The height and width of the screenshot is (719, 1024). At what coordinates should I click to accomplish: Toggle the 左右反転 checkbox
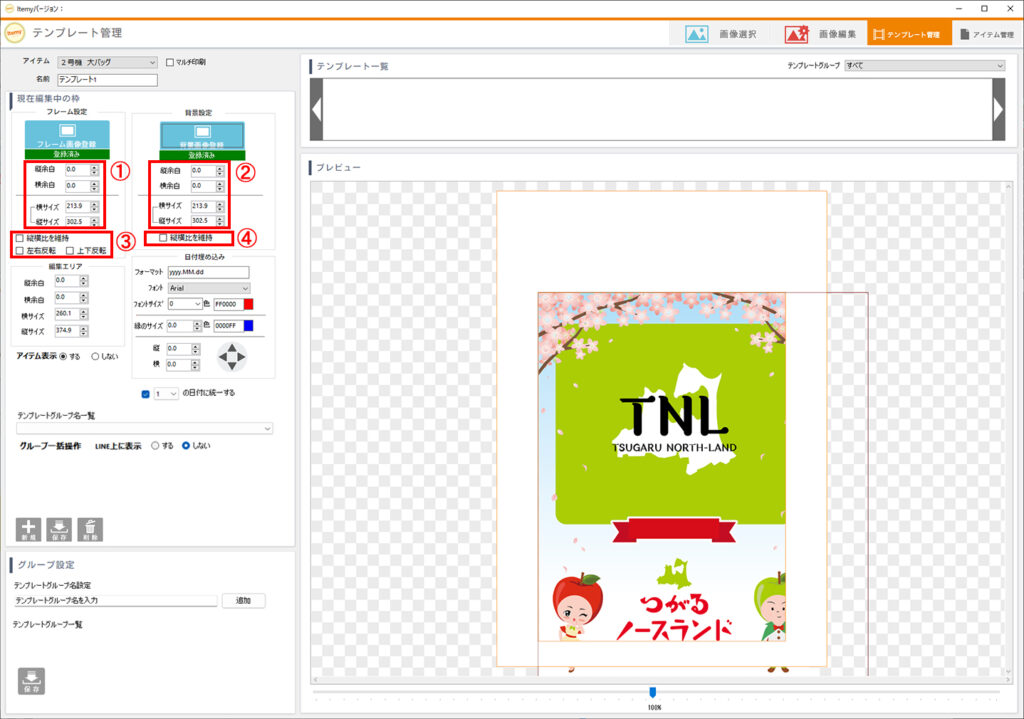[x=20, y=251]
